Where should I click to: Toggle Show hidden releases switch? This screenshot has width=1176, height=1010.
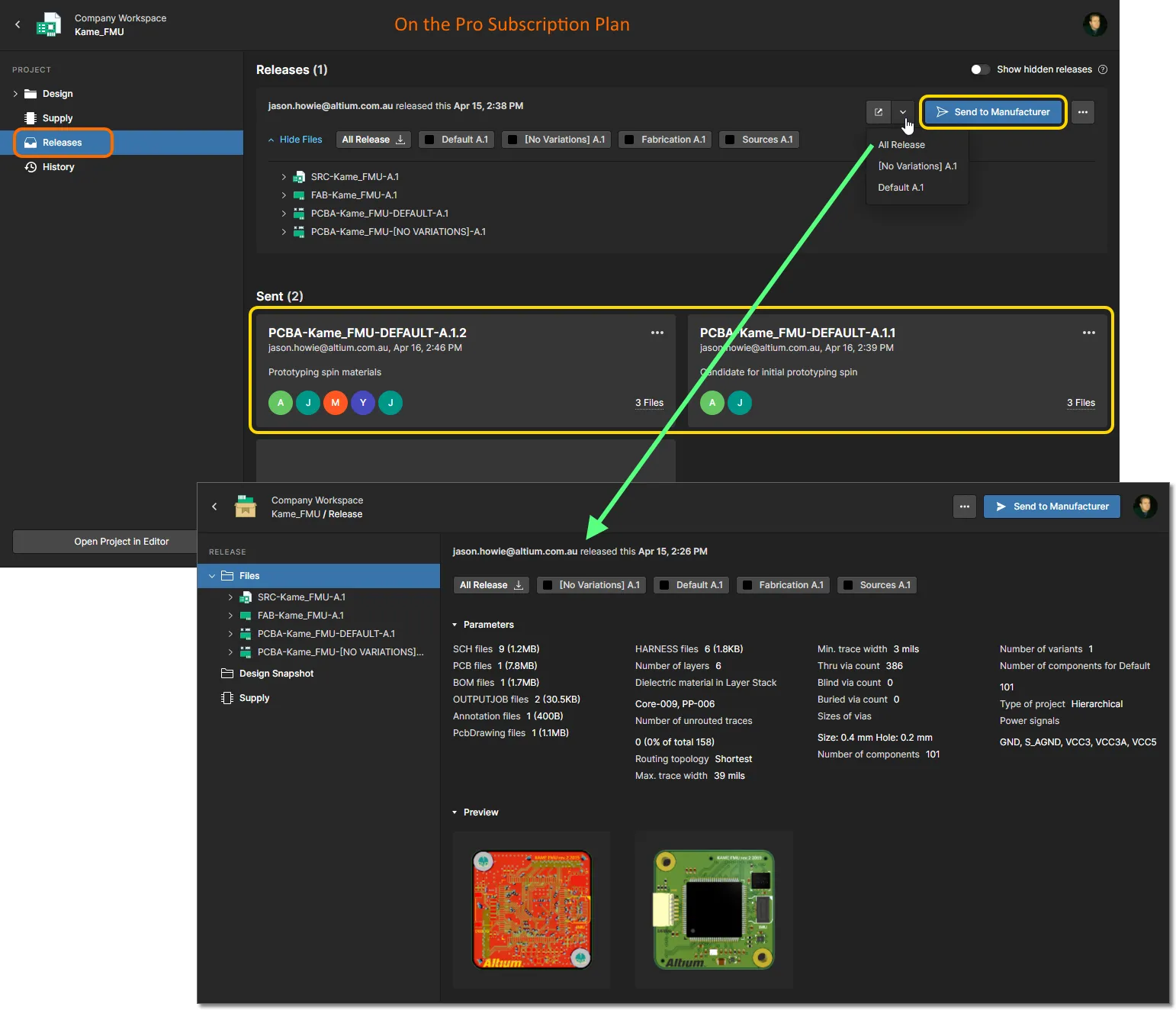(x=980, y=69)
